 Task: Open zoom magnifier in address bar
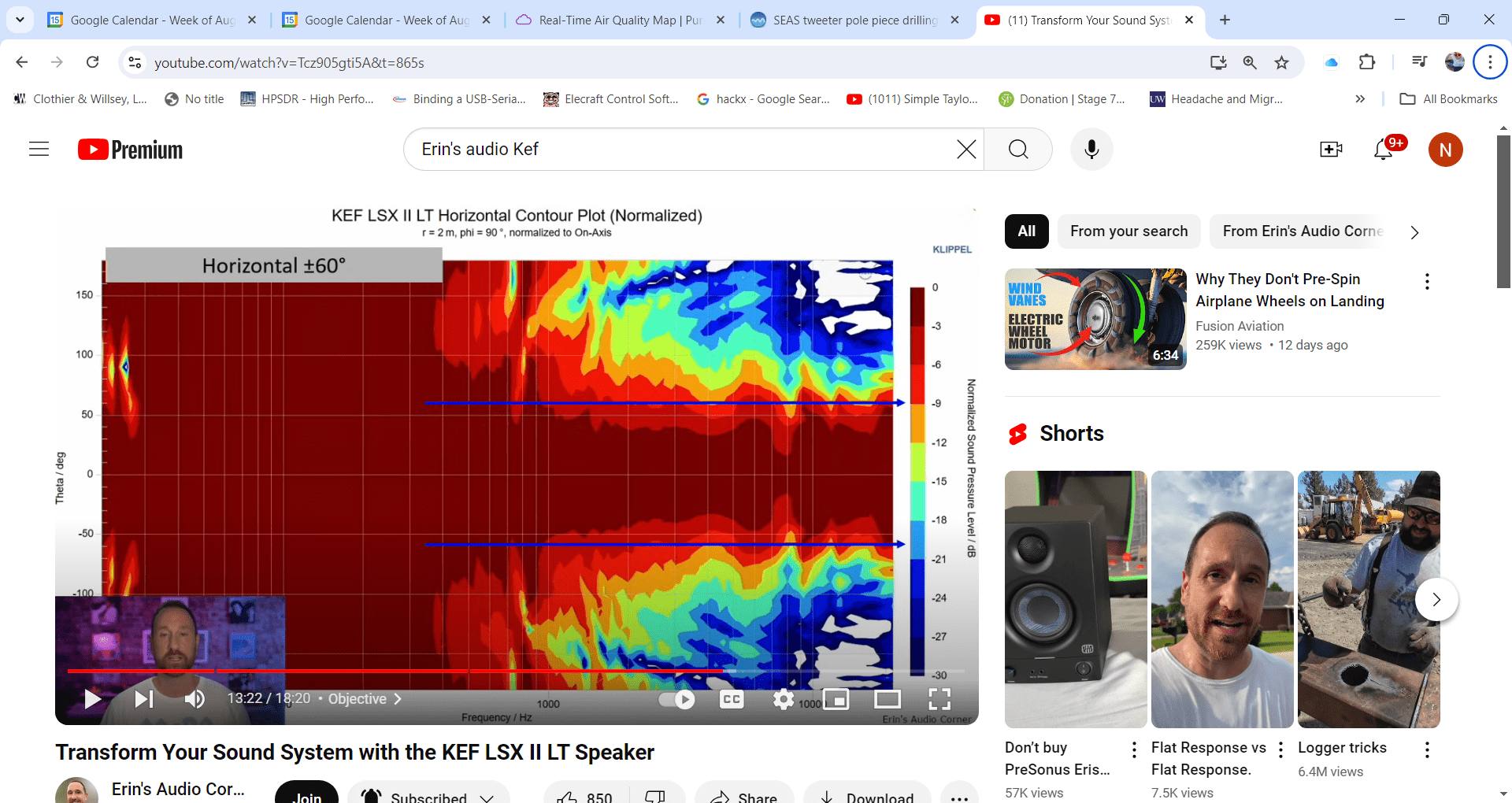click(x=1250, y=62)
